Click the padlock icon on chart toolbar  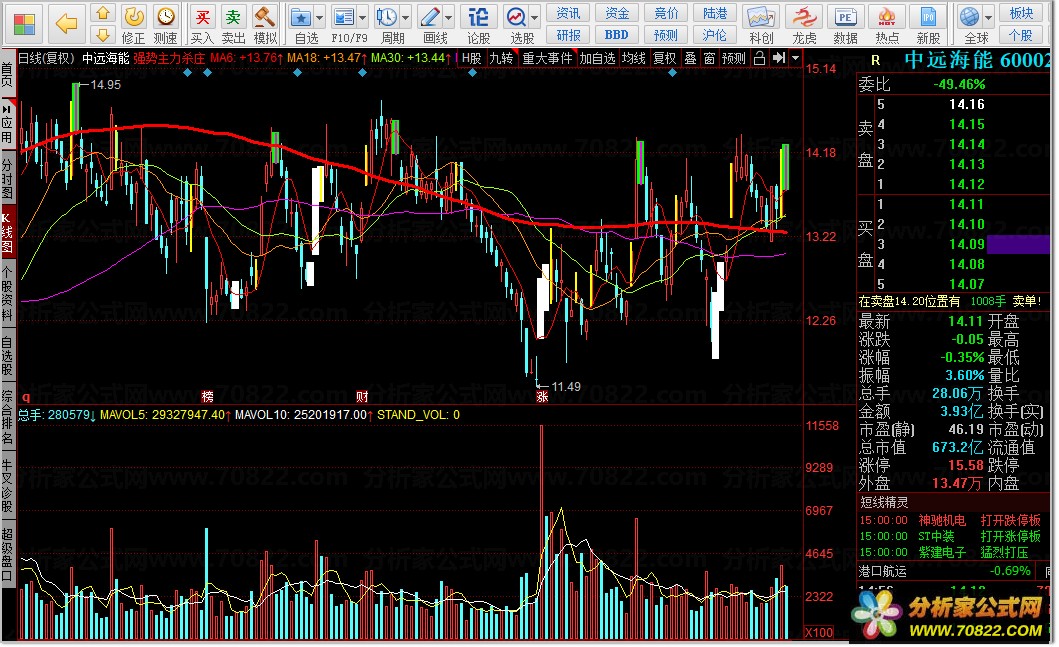pos(759,58)
